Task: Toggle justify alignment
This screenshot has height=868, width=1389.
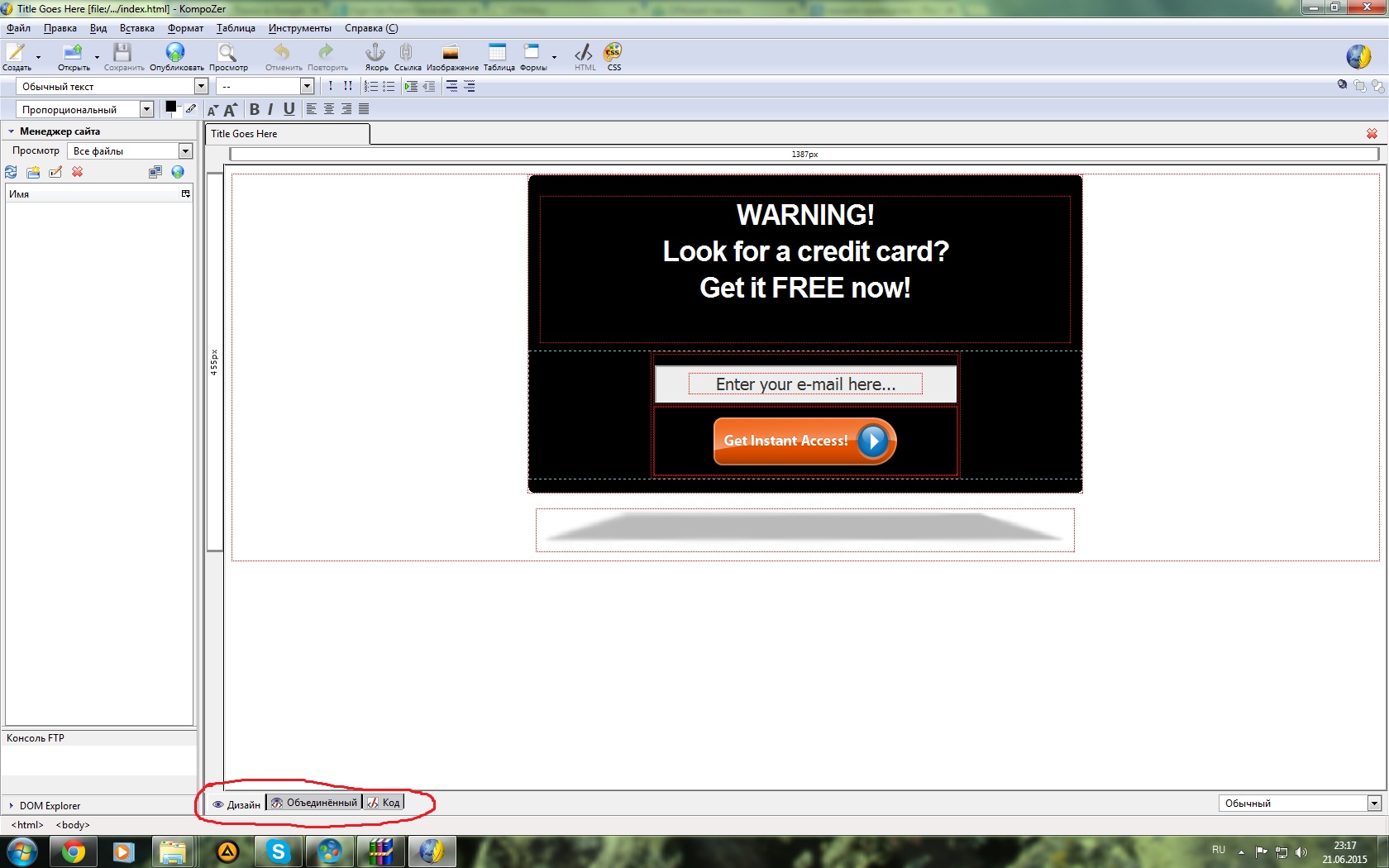Action: (363, 109)
